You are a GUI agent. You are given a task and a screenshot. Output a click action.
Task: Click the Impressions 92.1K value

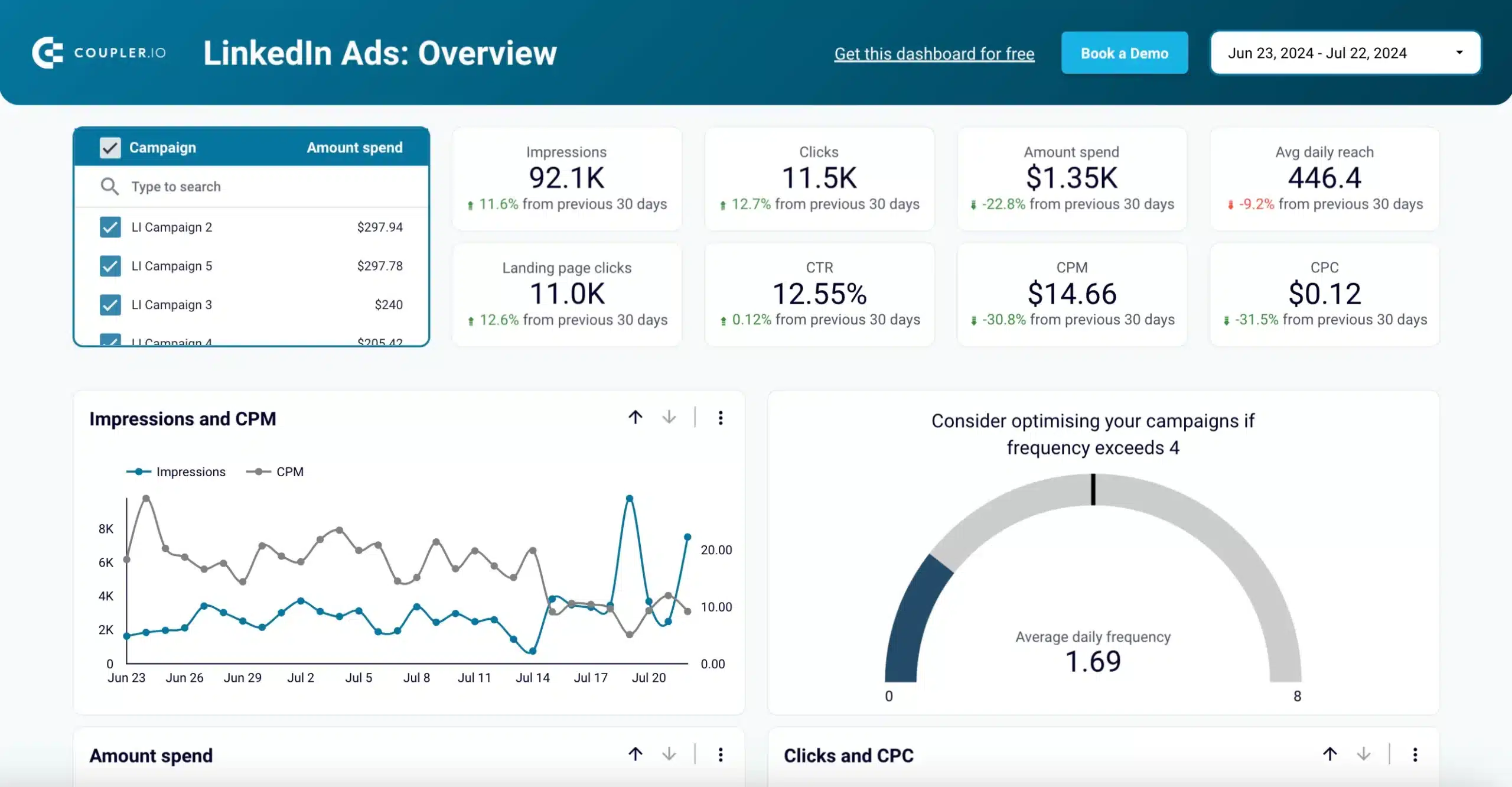click(566, 178)
